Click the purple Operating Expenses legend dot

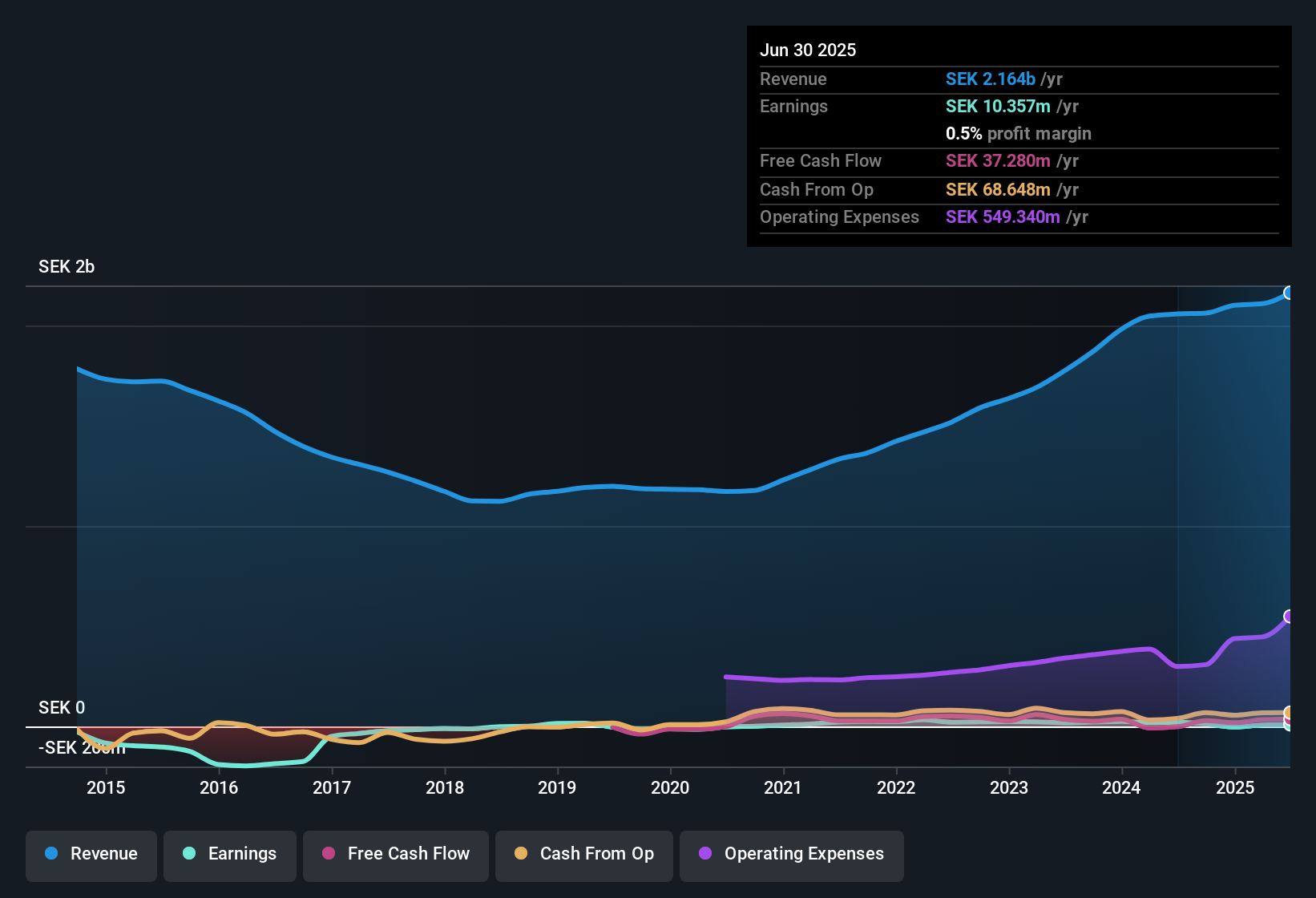coord(704,854)
